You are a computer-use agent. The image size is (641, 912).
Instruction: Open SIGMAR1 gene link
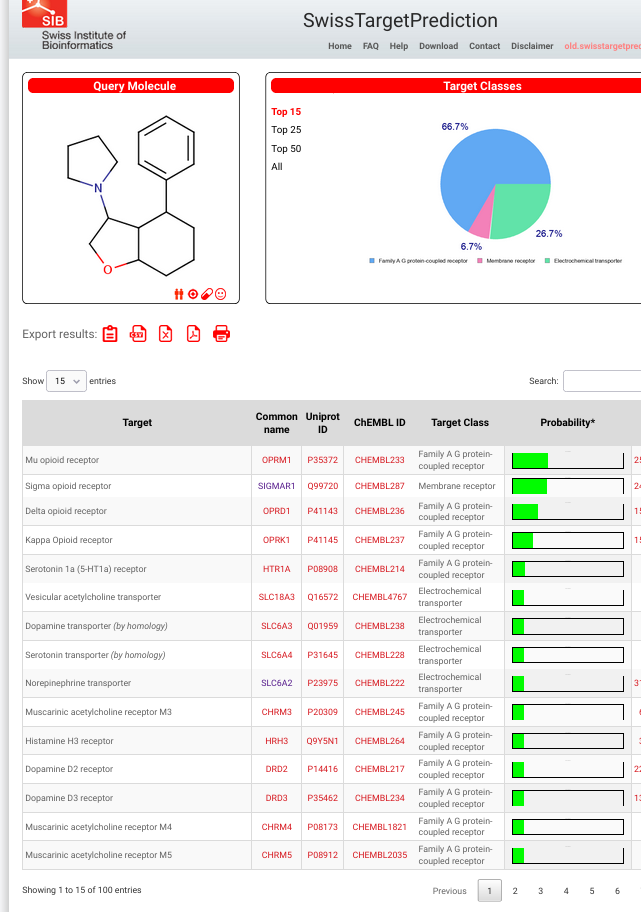276,486
